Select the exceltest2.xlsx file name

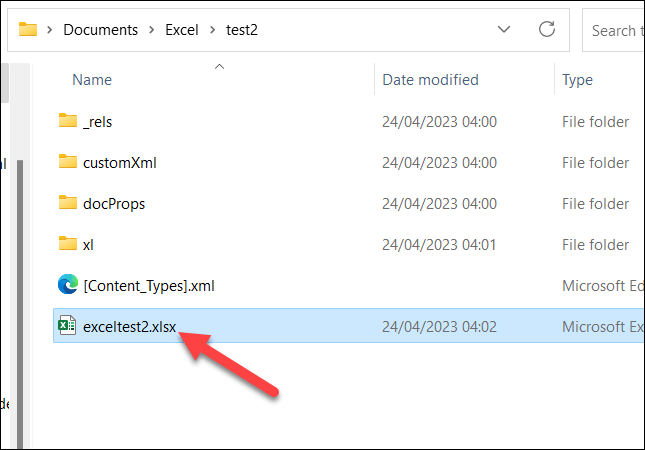[x=130, y=326]
